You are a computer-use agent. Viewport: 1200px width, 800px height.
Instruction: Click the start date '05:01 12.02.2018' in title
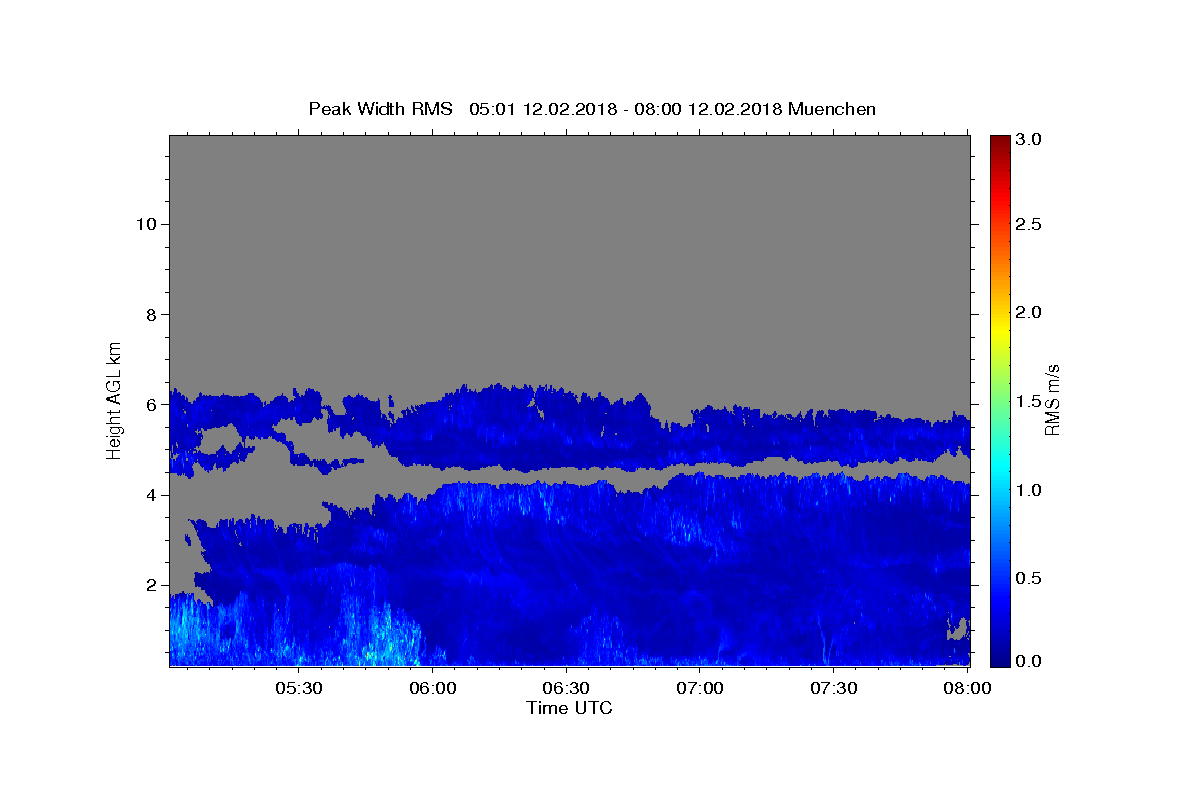(x=542, y=109)
